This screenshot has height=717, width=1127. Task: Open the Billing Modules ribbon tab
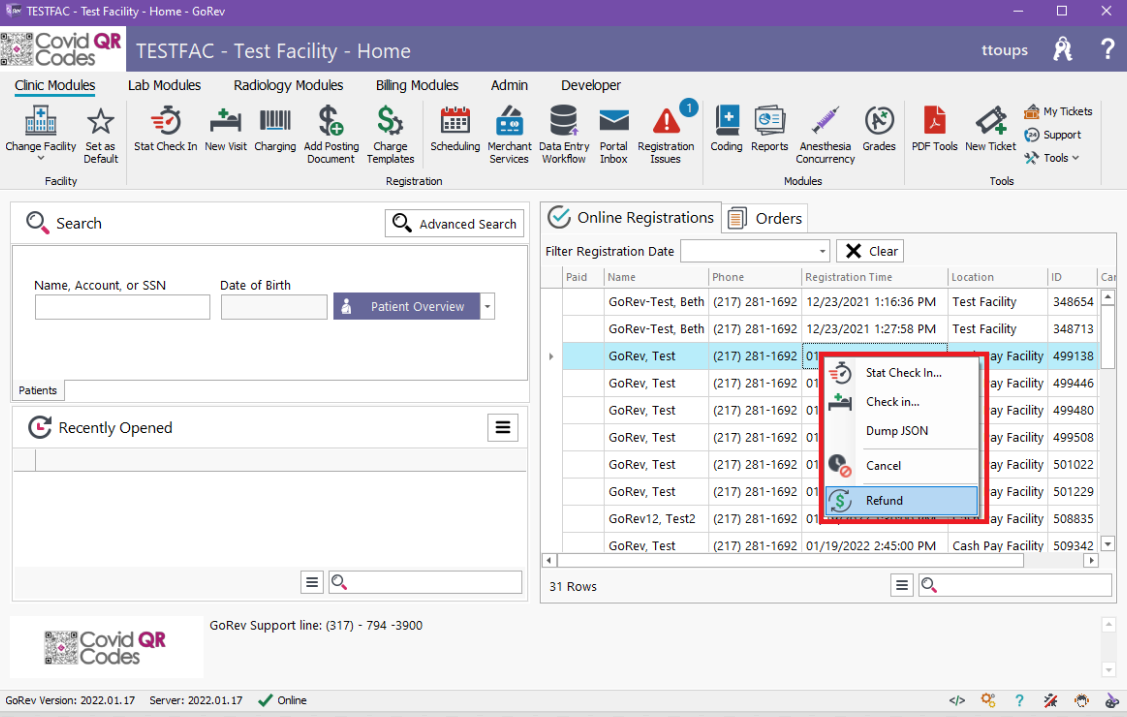click(x=417, y=85)
